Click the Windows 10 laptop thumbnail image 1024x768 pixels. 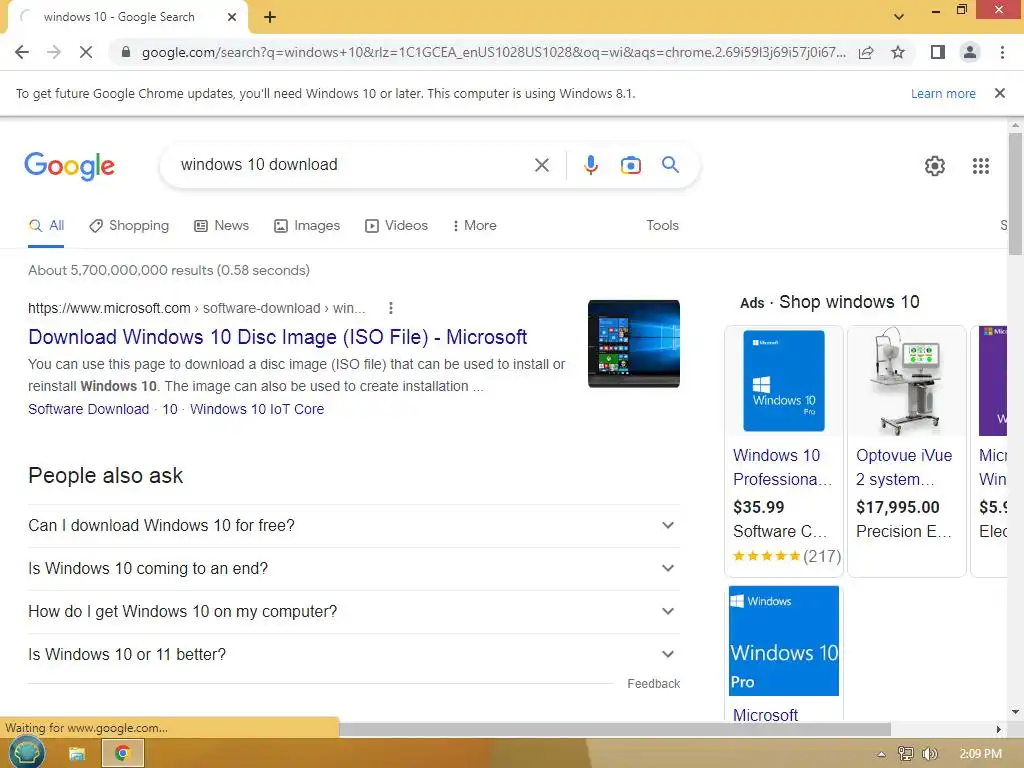pos(633,344)
